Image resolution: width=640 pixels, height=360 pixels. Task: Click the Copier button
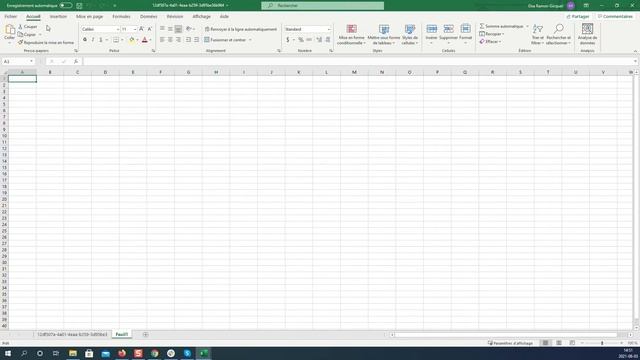click(x=27, y=34)
